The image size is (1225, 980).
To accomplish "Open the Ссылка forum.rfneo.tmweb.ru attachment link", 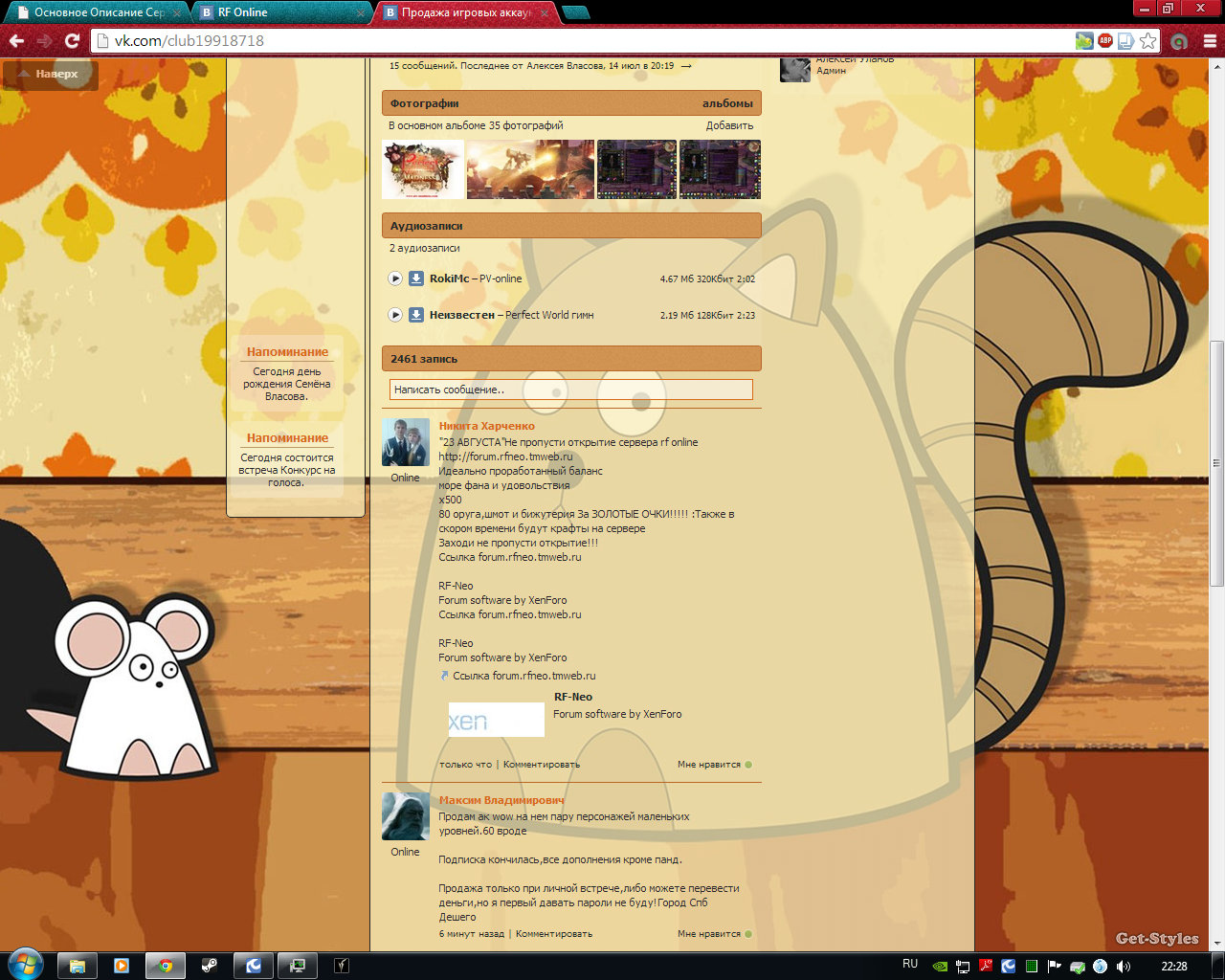I will coord(523,676).
